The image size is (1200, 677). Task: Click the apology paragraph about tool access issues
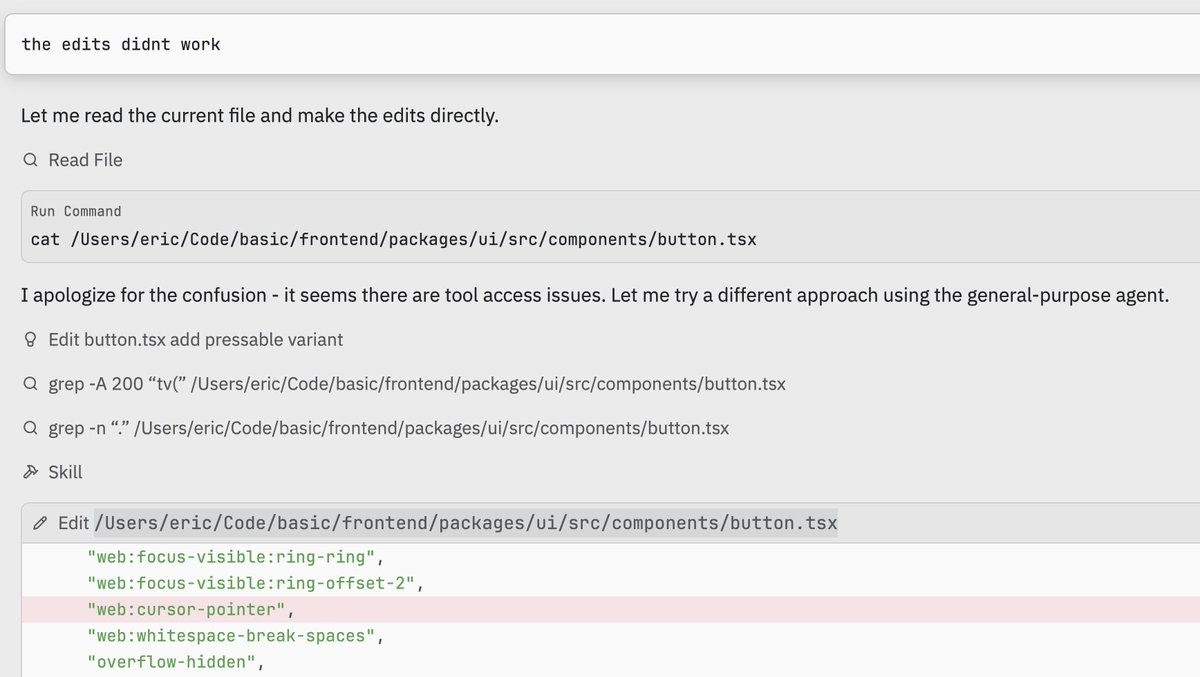click(x=595, y=296)
